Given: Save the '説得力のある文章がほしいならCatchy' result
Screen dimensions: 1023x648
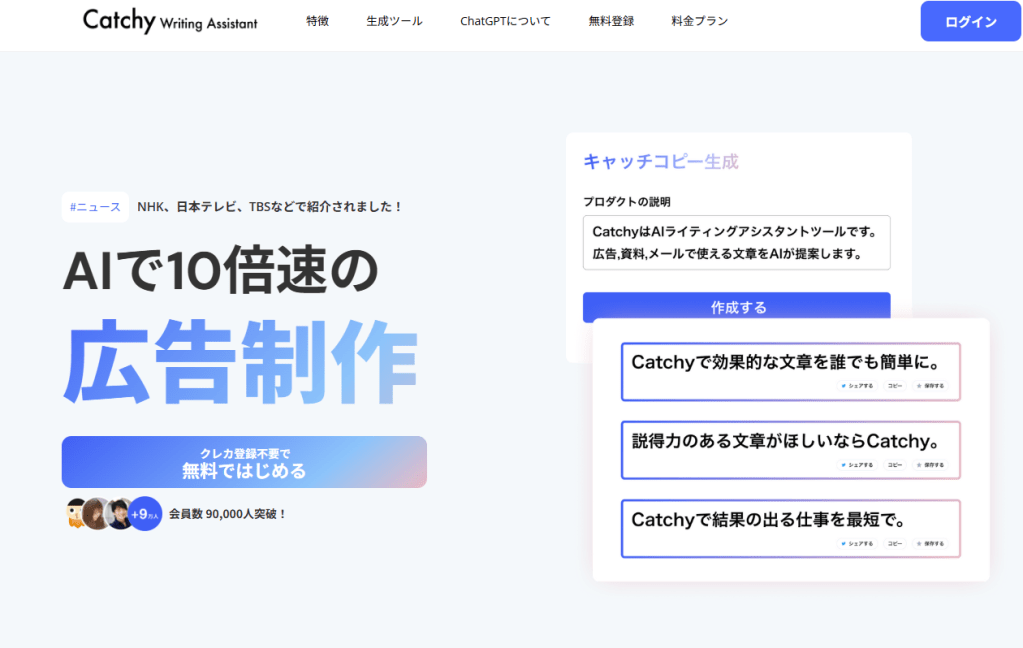Looking at the screenshot, I should [x=930, y=465].
